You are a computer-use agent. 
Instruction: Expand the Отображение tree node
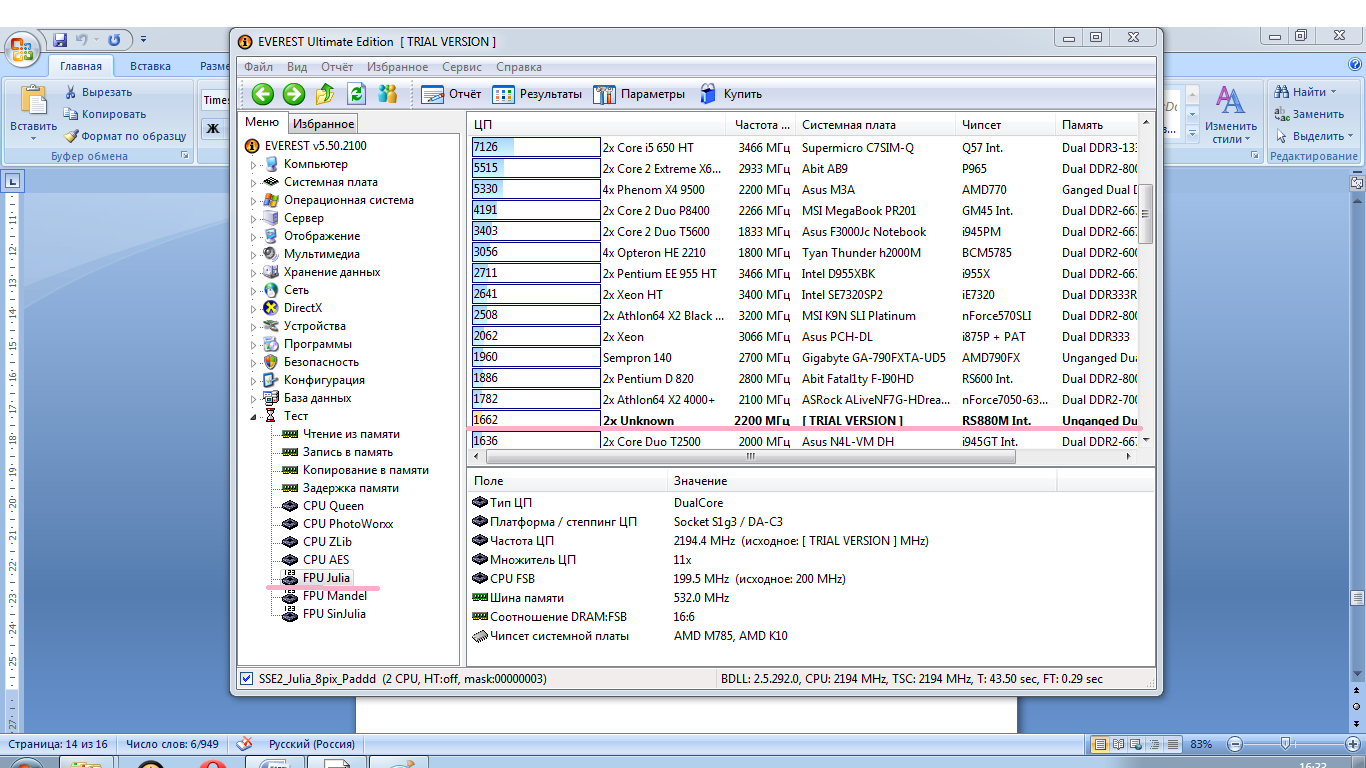pos(254,236)
